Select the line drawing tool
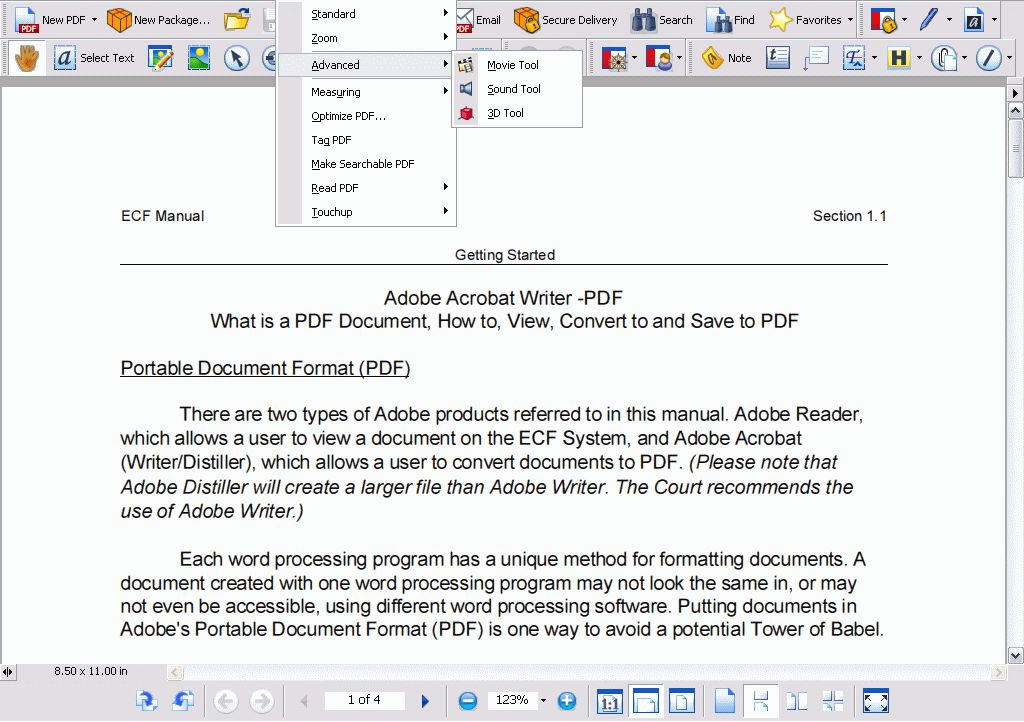This screenshot has height=722, width=1024. click(x=988, y=58)
